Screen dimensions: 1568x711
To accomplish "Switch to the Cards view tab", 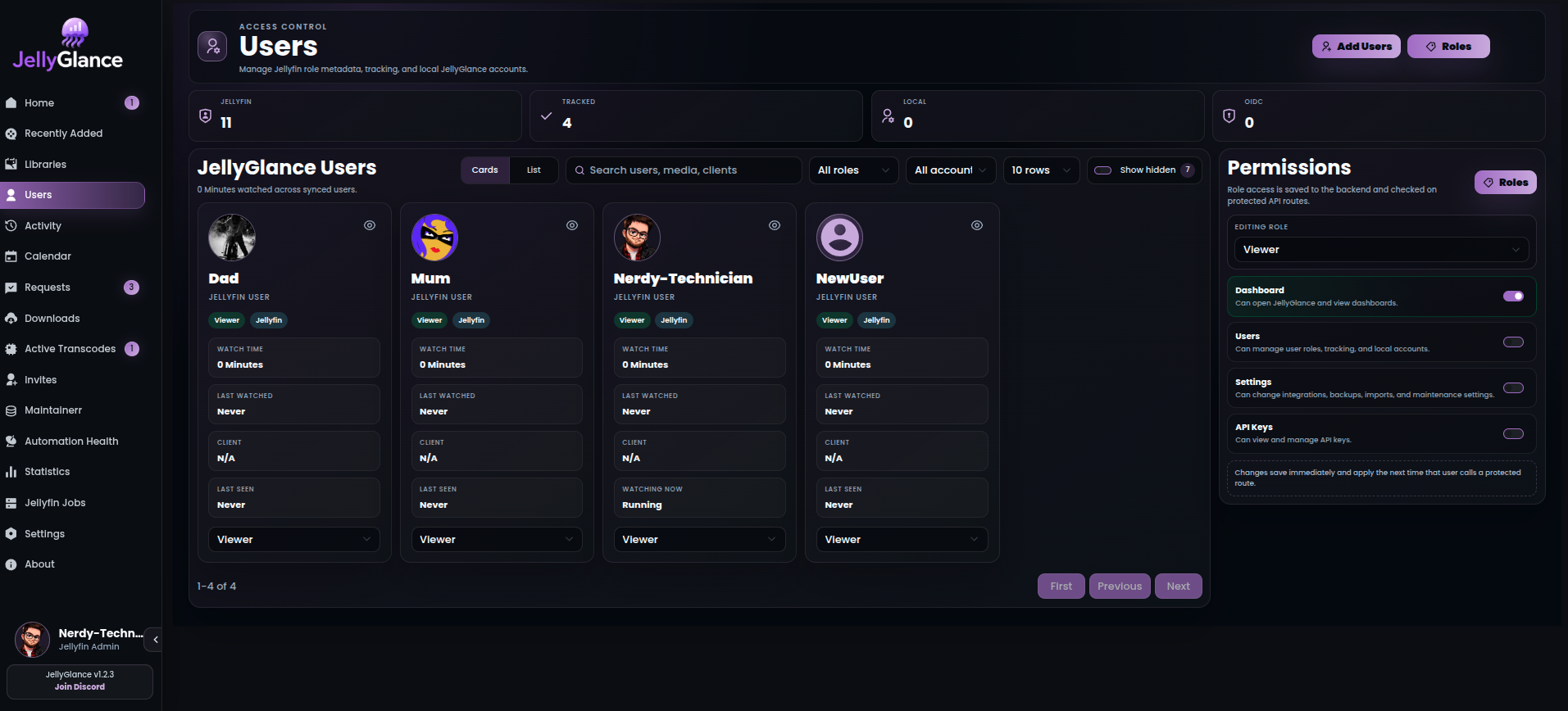I will [485, 170].
